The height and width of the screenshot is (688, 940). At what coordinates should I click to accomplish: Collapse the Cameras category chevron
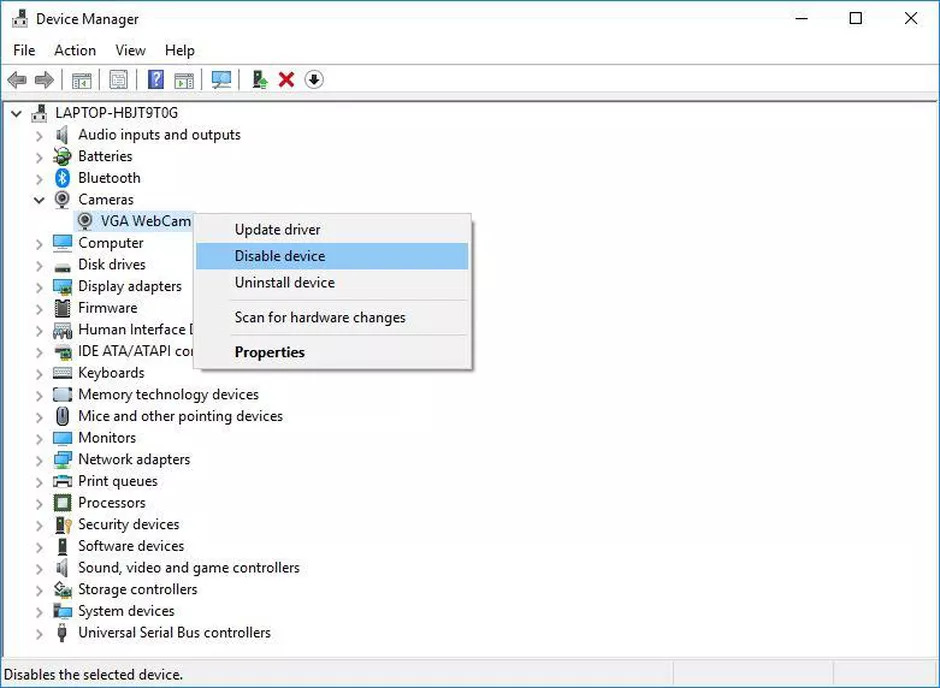click(x=39, y=200)
